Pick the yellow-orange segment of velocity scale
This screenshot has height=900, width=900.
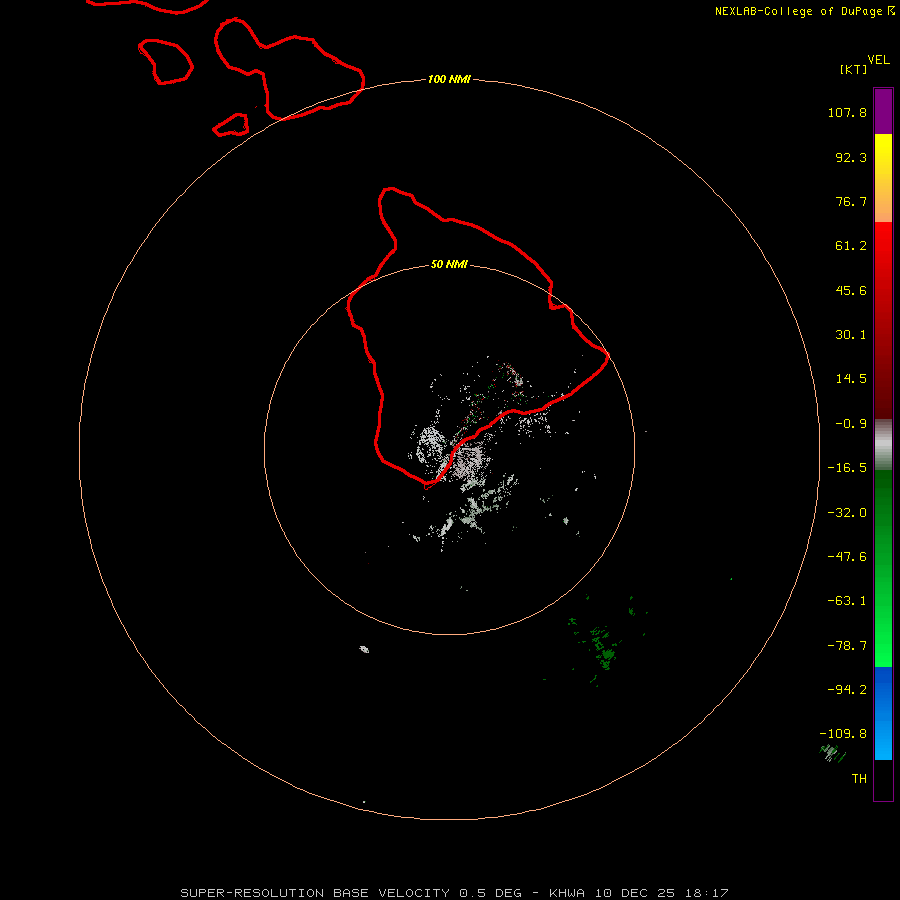click(x=883, y=178)
